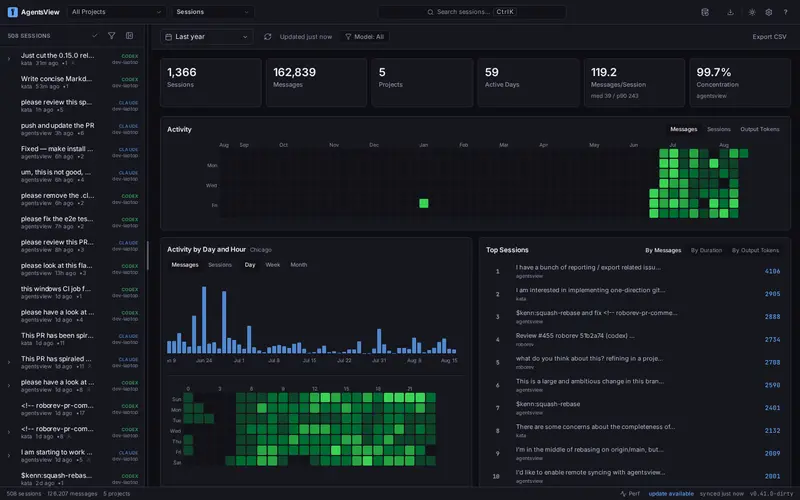Sort Top Sessions By Duration

(706, 251)
